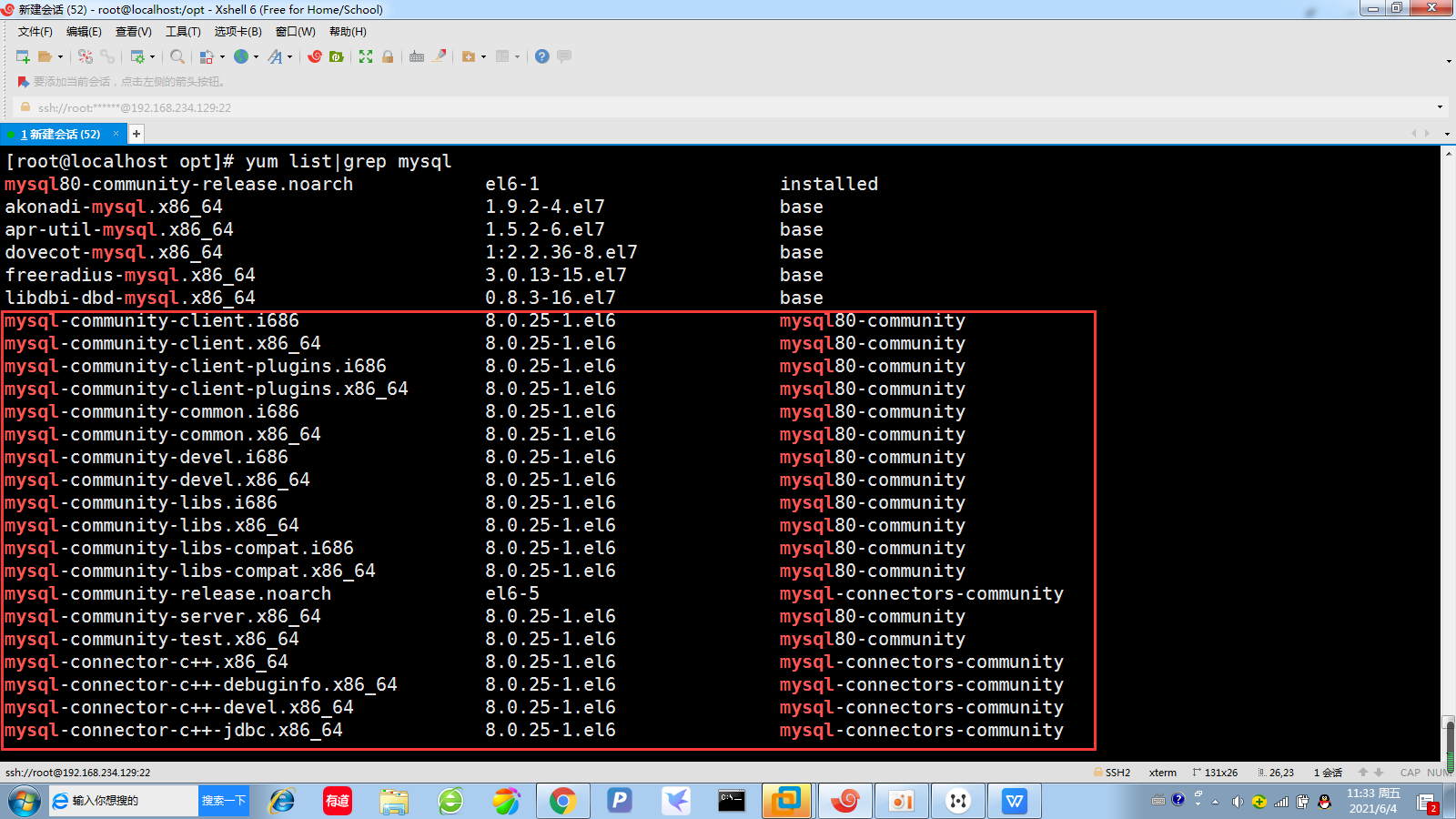This screenshot has height=819, width=1456.
Task: Open the session search (magnifier) icon
Action: tap(177, 56)
